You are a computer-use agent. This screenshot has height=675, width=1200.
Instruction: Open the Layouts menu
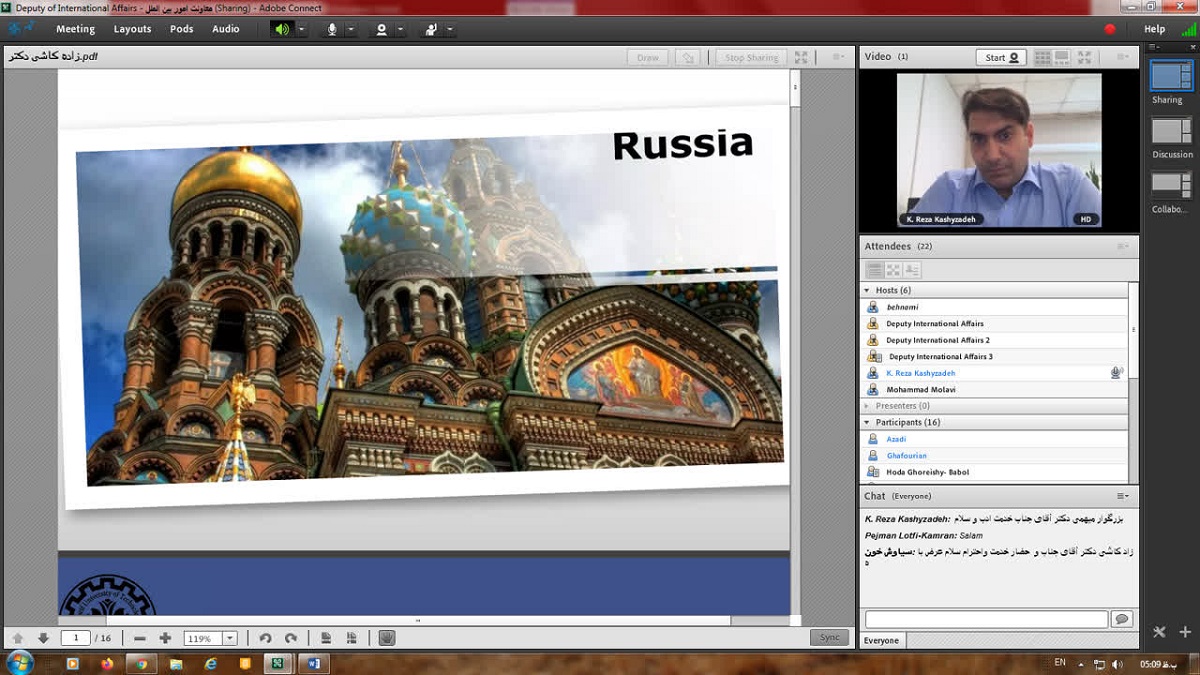point(132,29)
